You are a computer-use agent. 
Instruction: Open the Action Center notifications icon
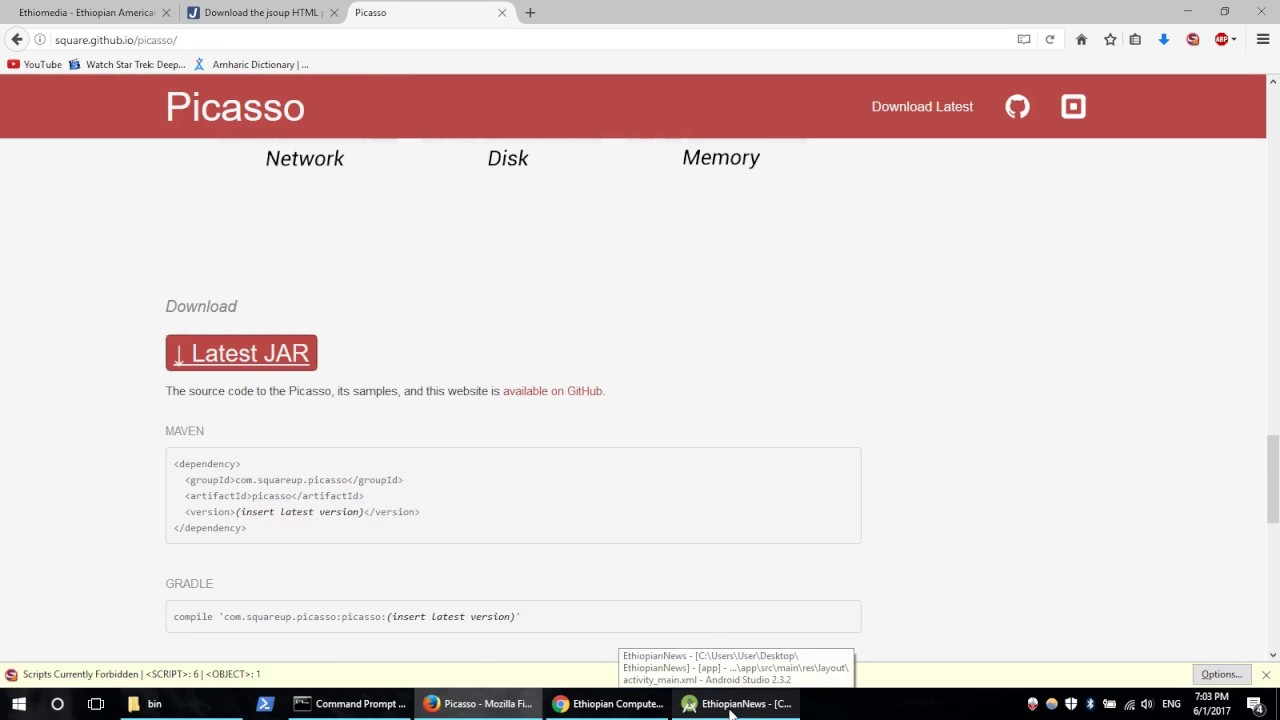(x=1255, y=704)
